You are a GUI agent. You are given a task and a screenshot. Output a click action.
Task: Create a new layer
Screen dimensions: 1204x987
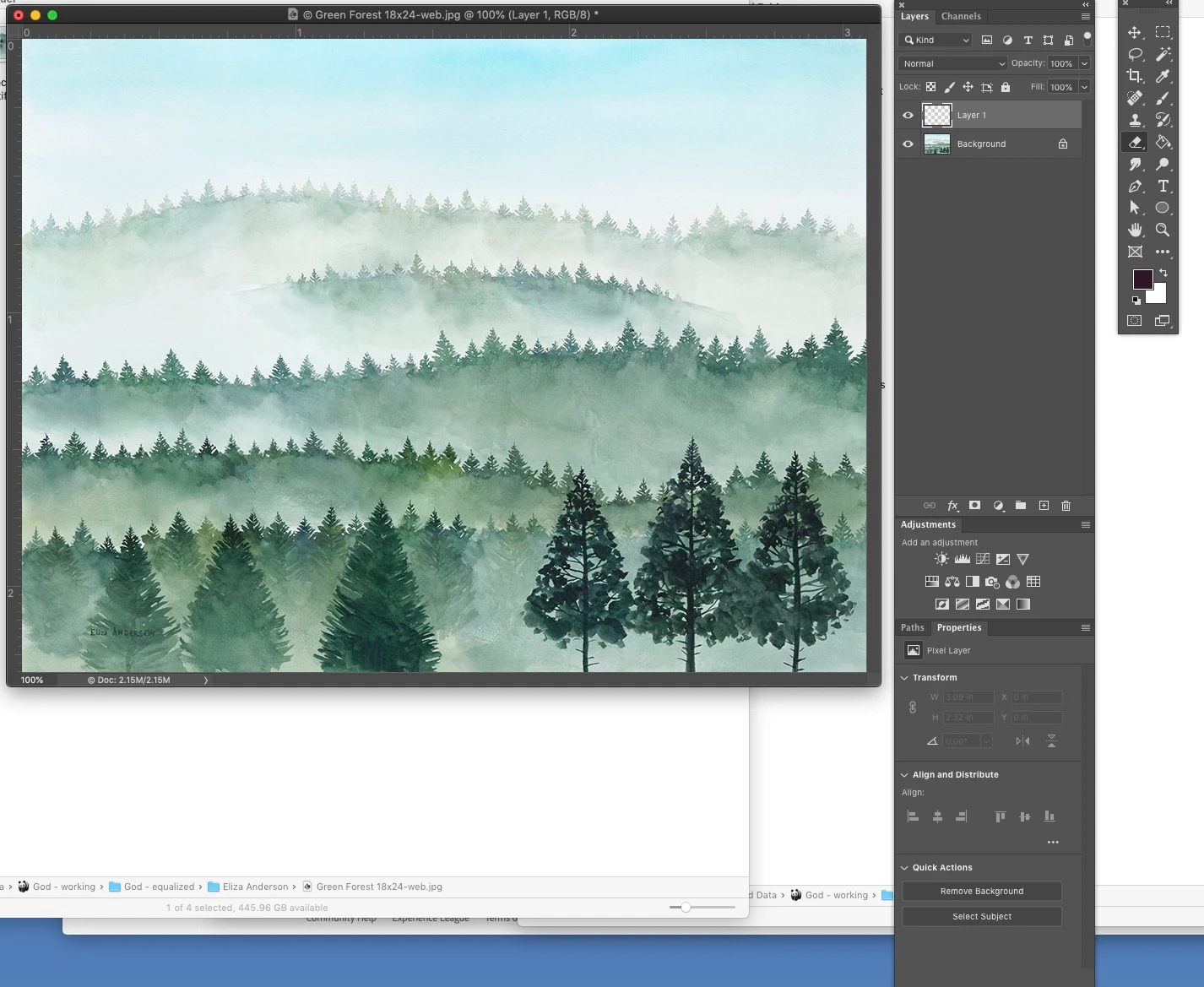click(x=1044, y=506)
